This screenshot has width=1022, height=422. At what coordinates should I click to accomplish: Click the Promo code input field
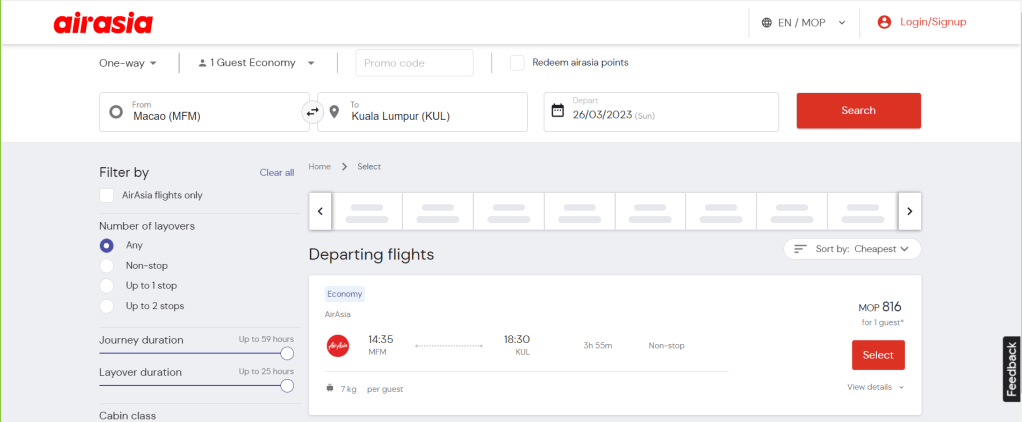pos(414,63)
